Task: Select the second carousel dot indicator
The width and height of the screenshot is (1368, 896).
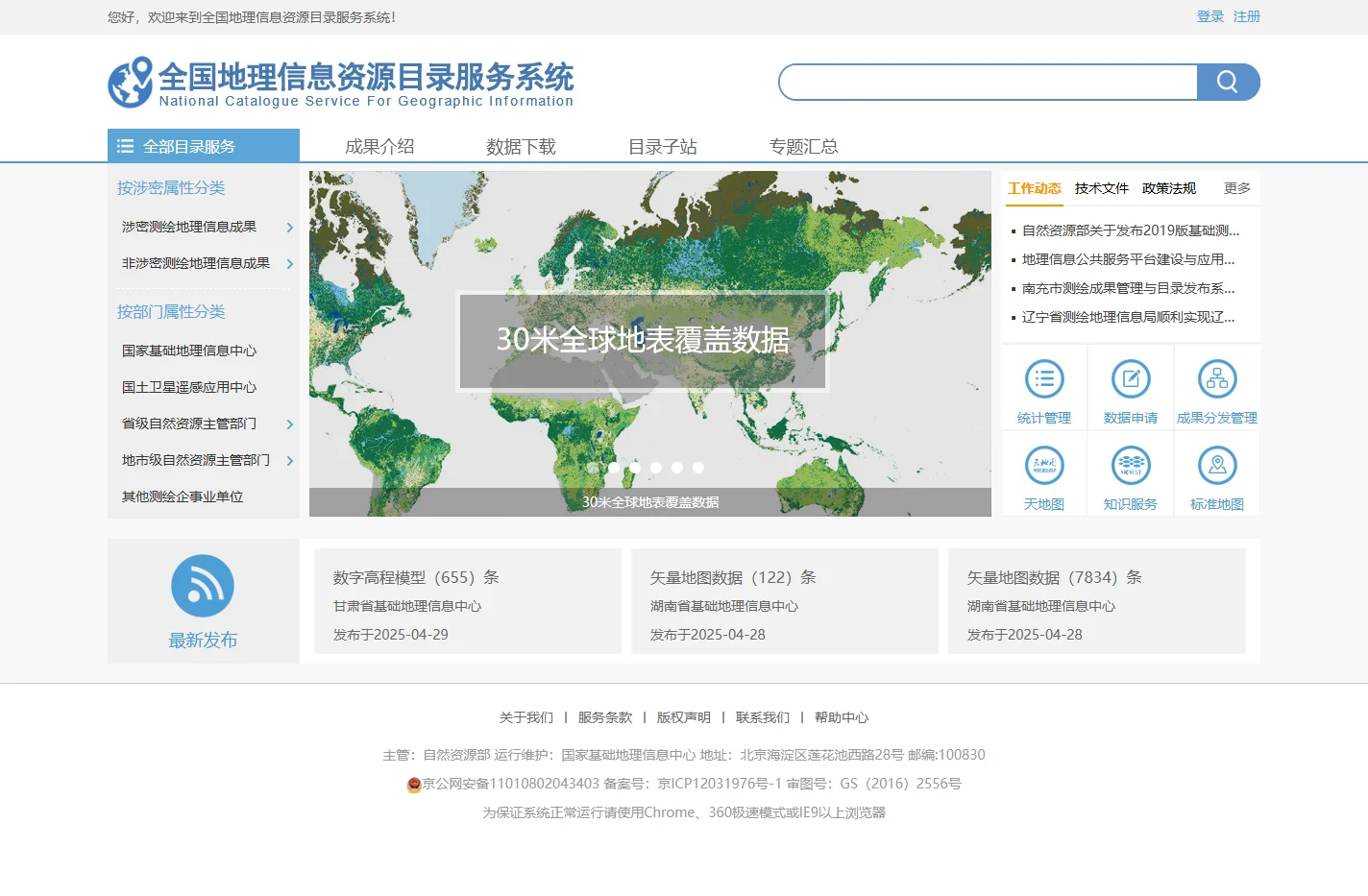Action: pos(614,468)
